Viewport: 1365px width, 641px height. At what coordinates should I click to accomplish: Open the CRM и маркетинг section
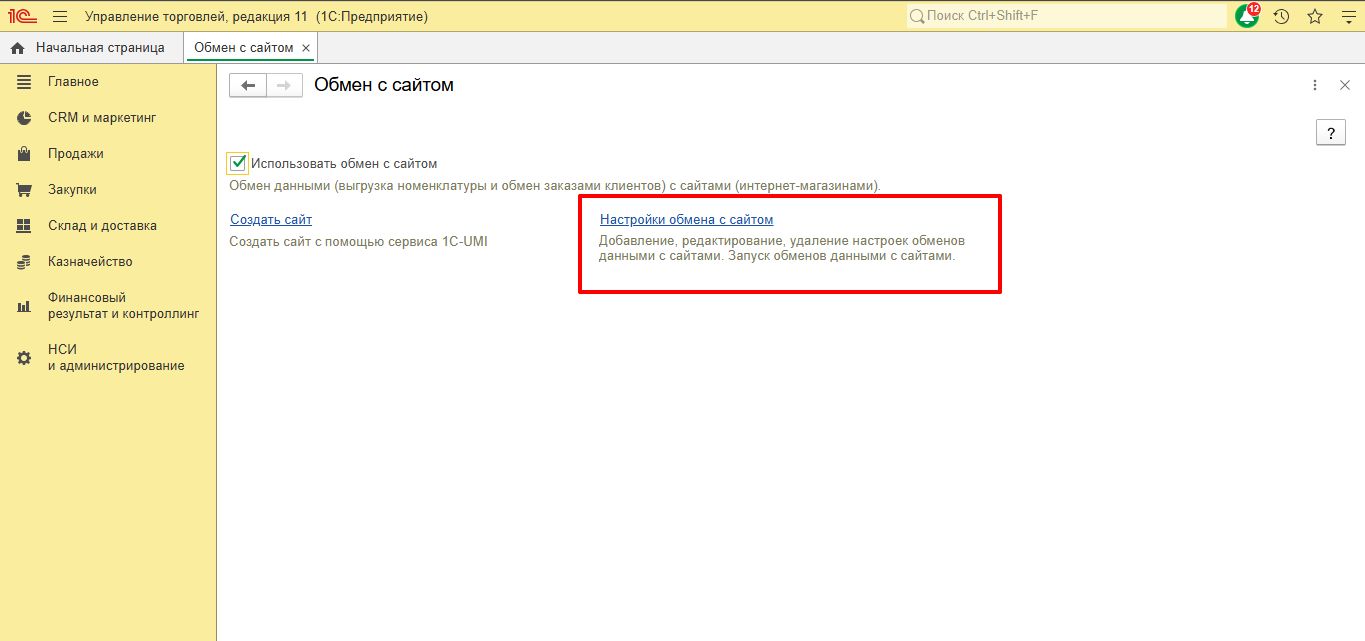102,118
